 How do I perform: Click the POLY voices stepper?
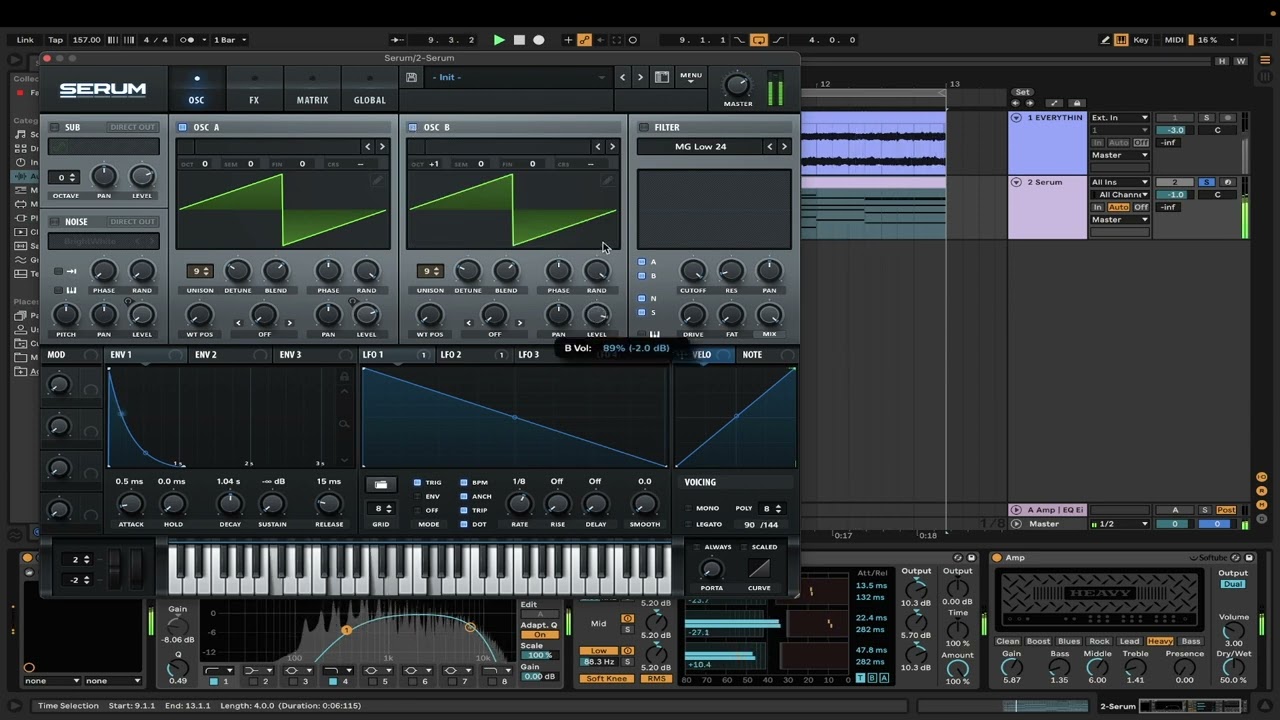point(771,509)
